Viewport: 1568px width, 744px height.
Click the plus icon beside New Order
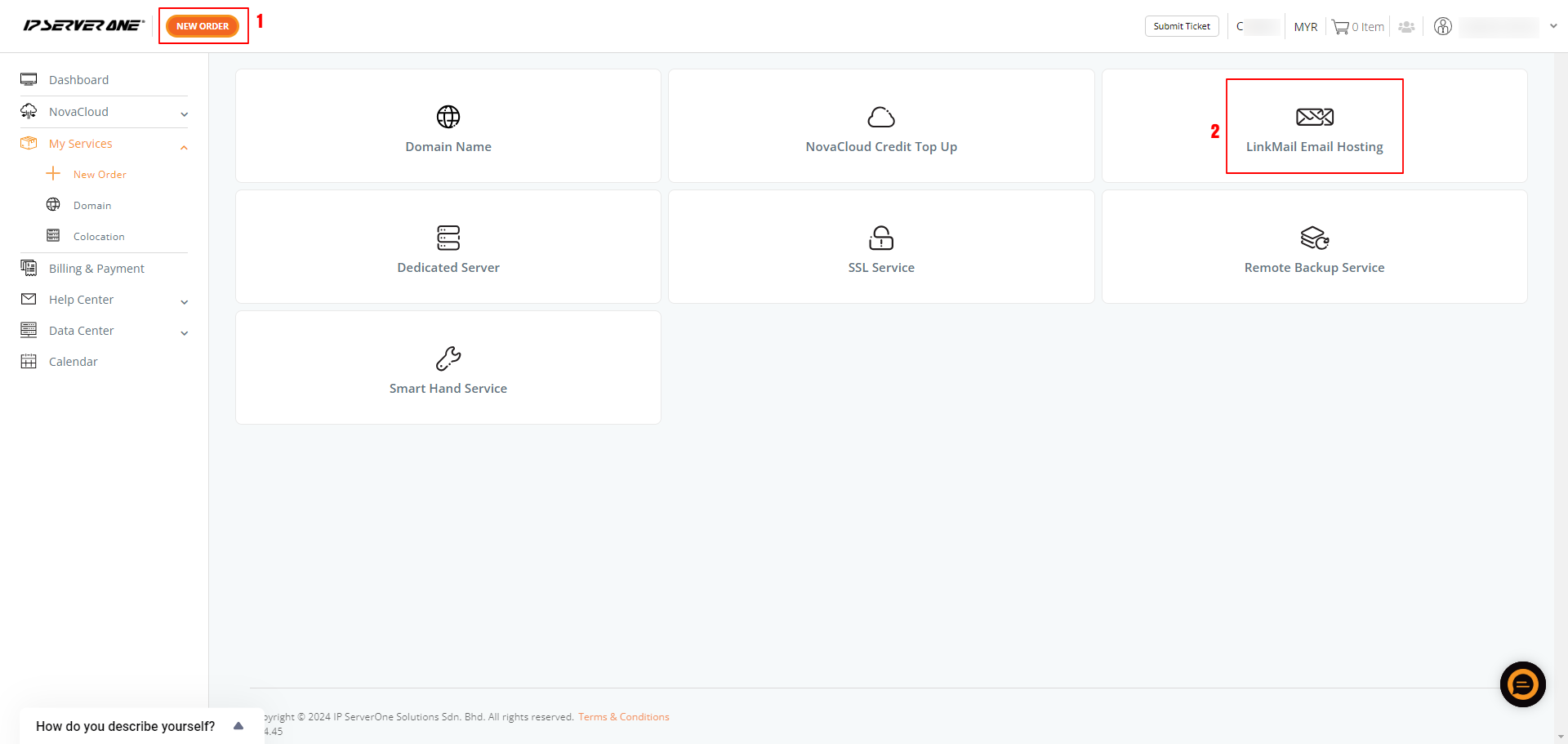pos(53,173)
